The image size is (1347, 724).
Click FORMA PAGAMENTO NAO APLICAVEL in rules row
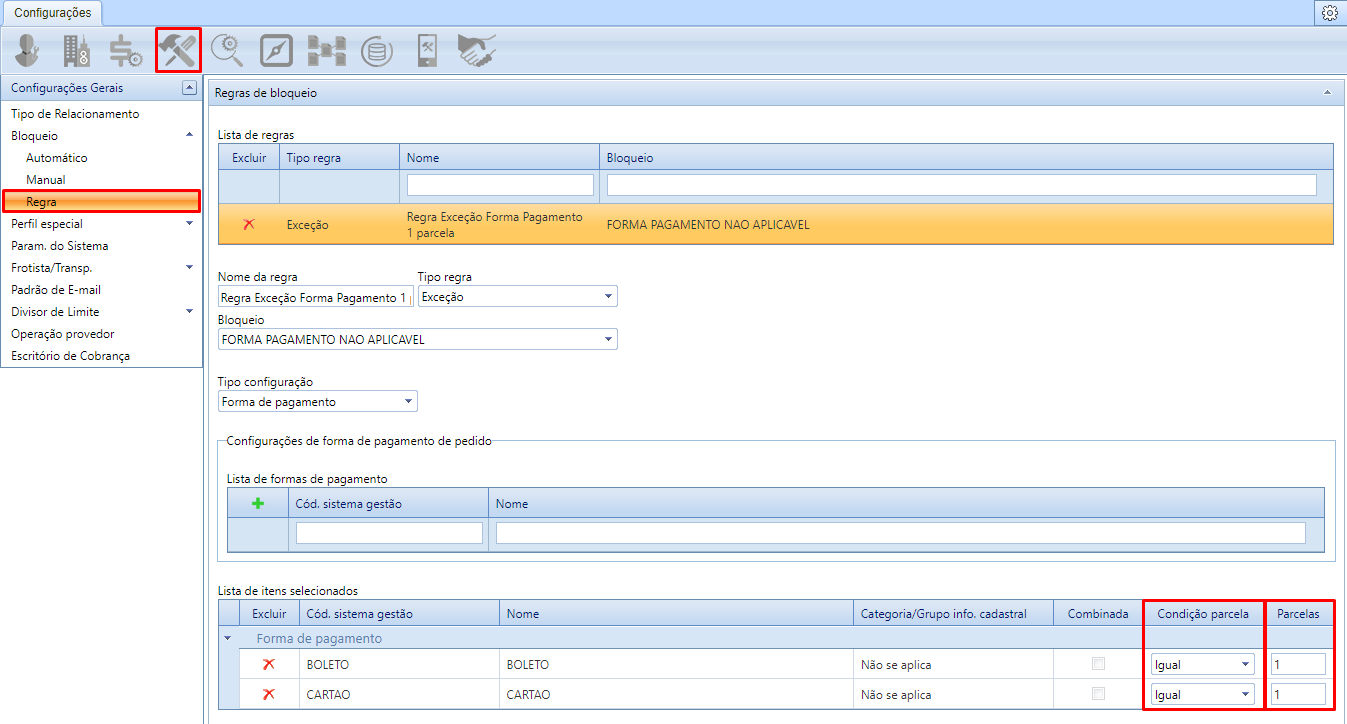[708, 225]
